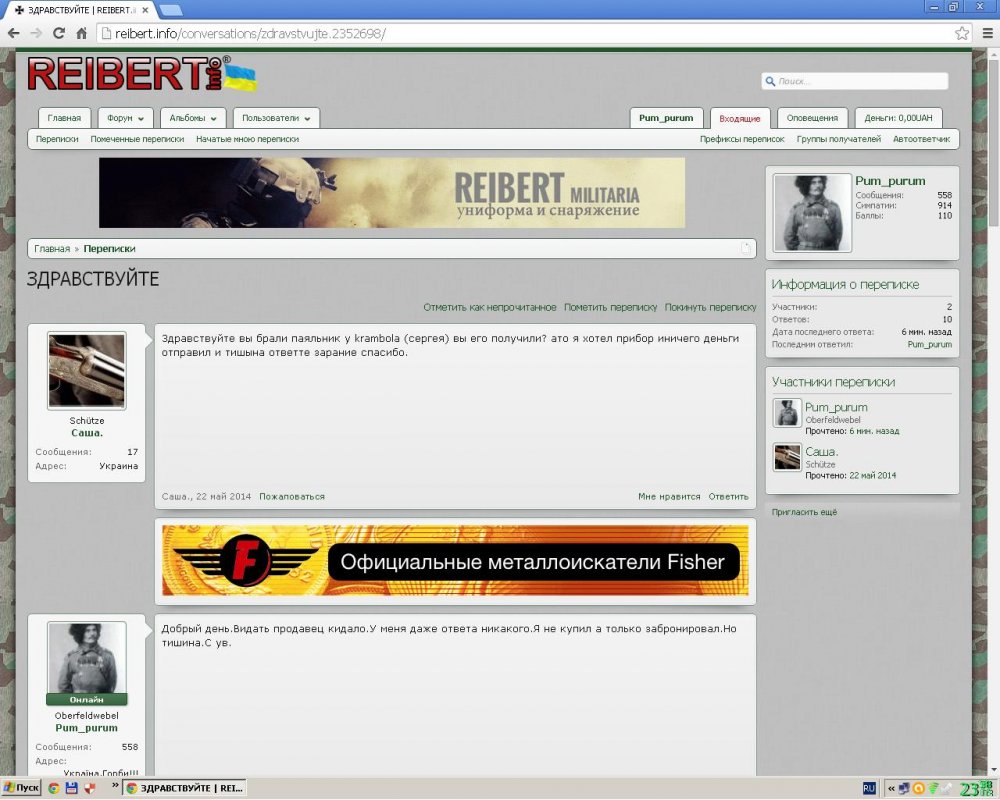
Task: Open the Оповещения tab
Action: coord(812,118)
